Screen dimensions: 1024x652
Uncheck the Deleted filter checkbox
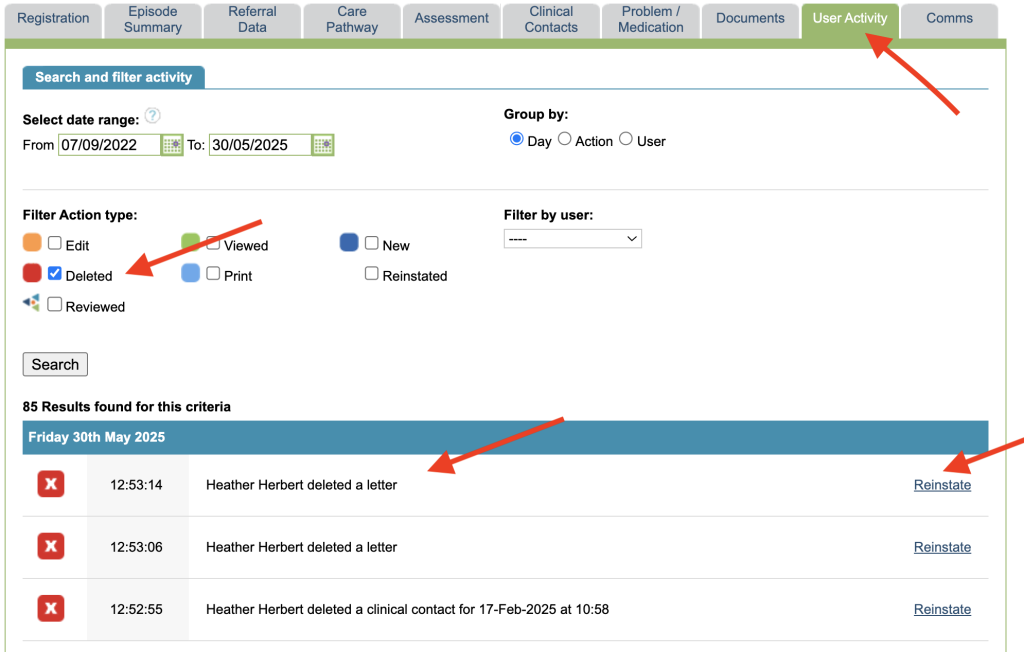pyautogui.click(x=55, y=274)
